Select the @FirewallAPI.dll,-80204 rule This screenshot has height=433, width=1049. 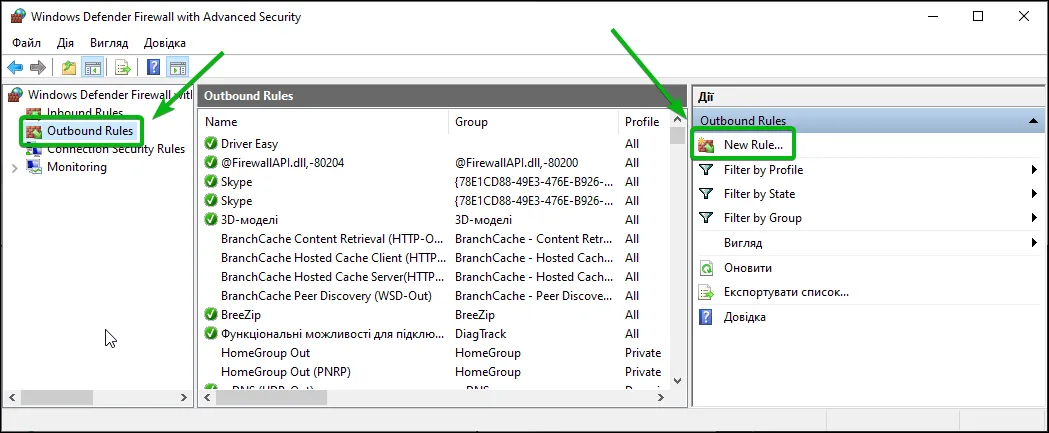tap(282, 163)
